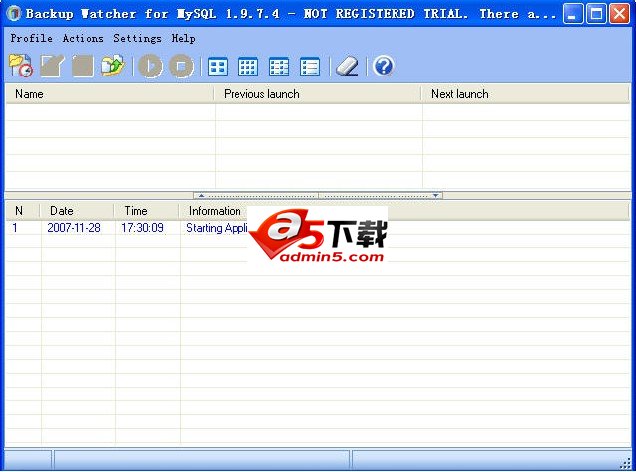Click log row number 1

15,227
